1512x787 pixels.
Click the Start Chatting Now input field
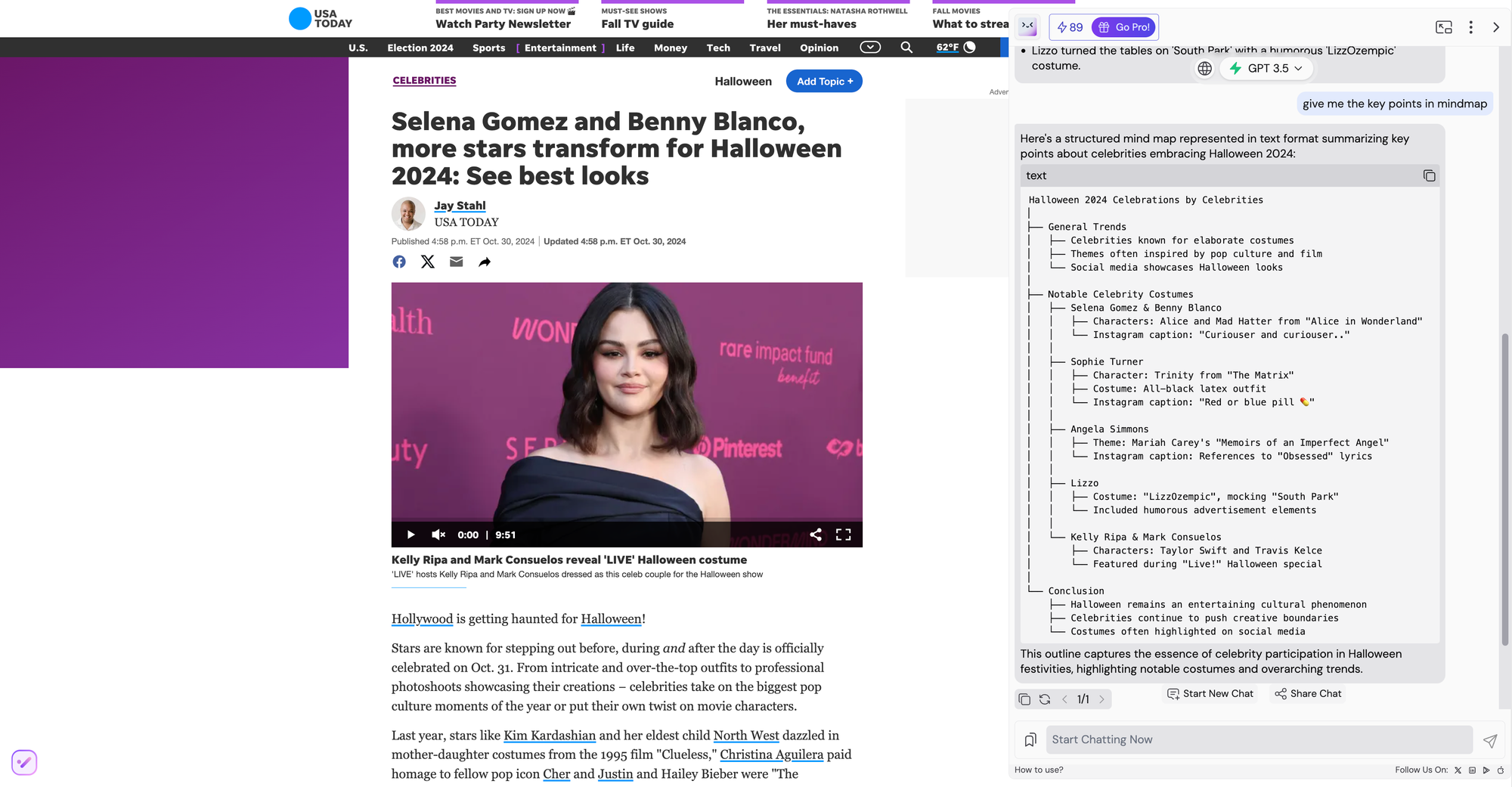pos(1259,740)
